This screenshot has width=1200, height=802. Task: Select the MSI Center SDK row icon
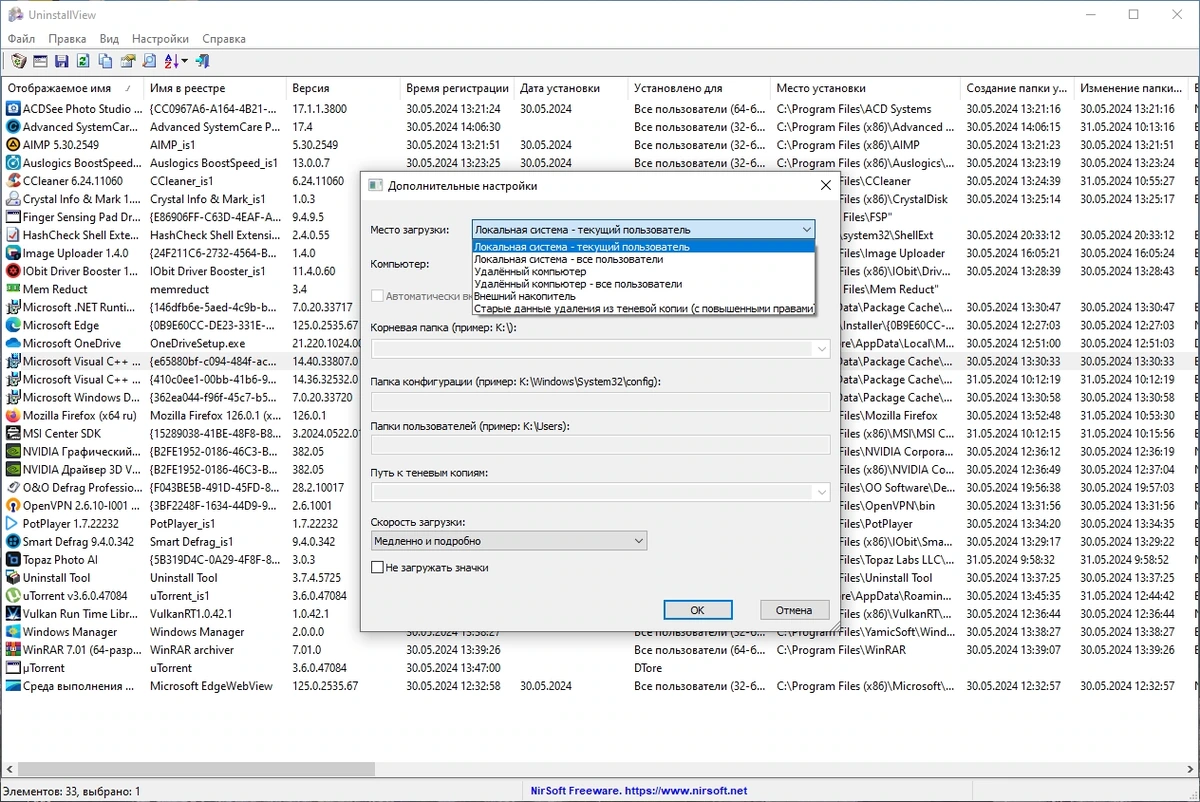coord(13,433)
